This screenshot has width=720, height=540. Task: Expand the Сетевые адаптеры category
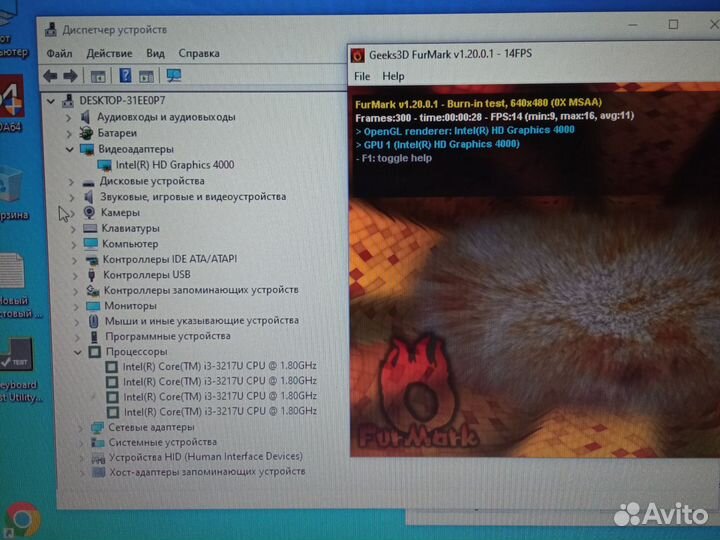(81, 428)
